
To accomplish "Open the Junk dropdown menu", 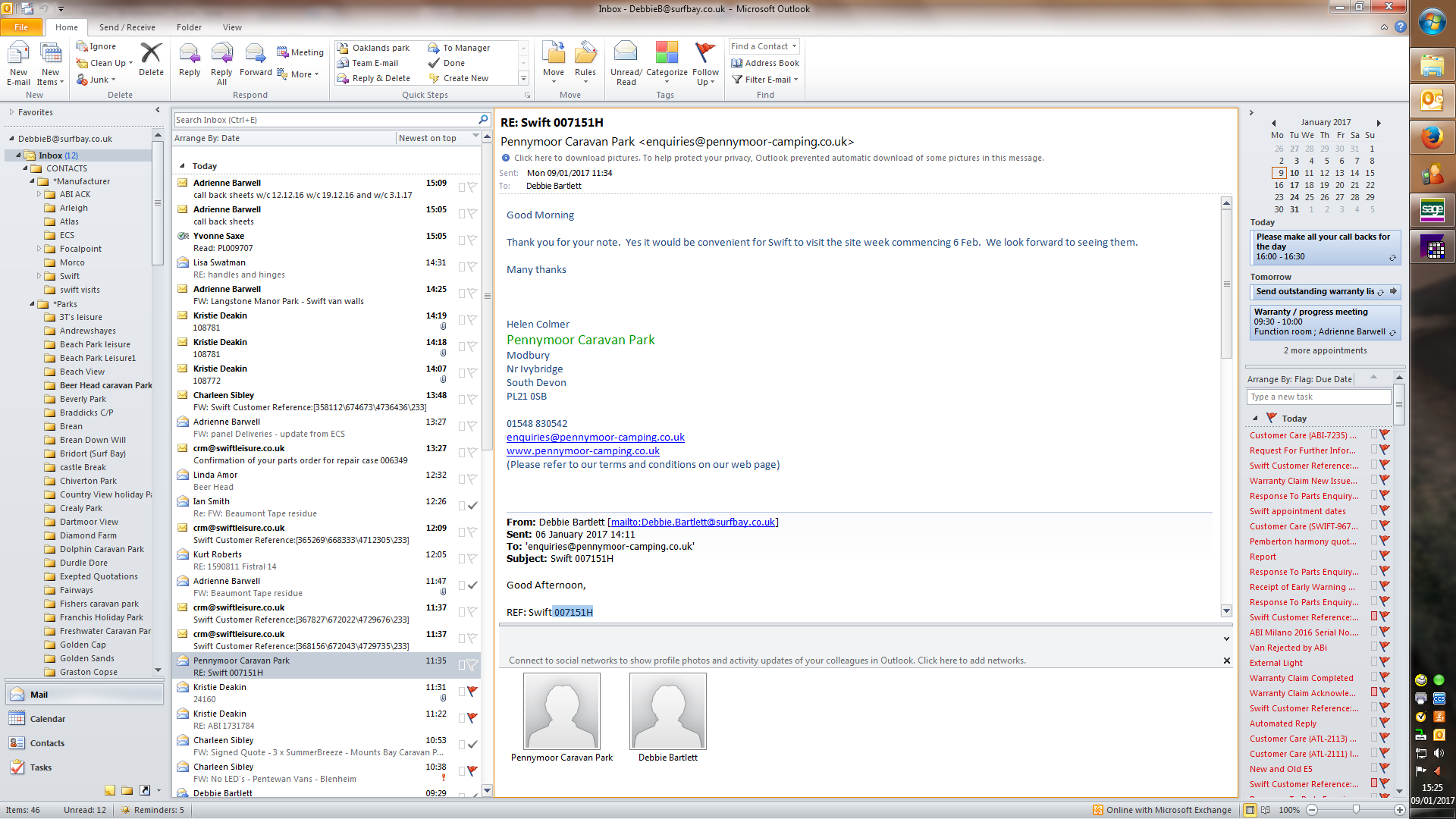I will pyautogui.click(x=102, y=80).
